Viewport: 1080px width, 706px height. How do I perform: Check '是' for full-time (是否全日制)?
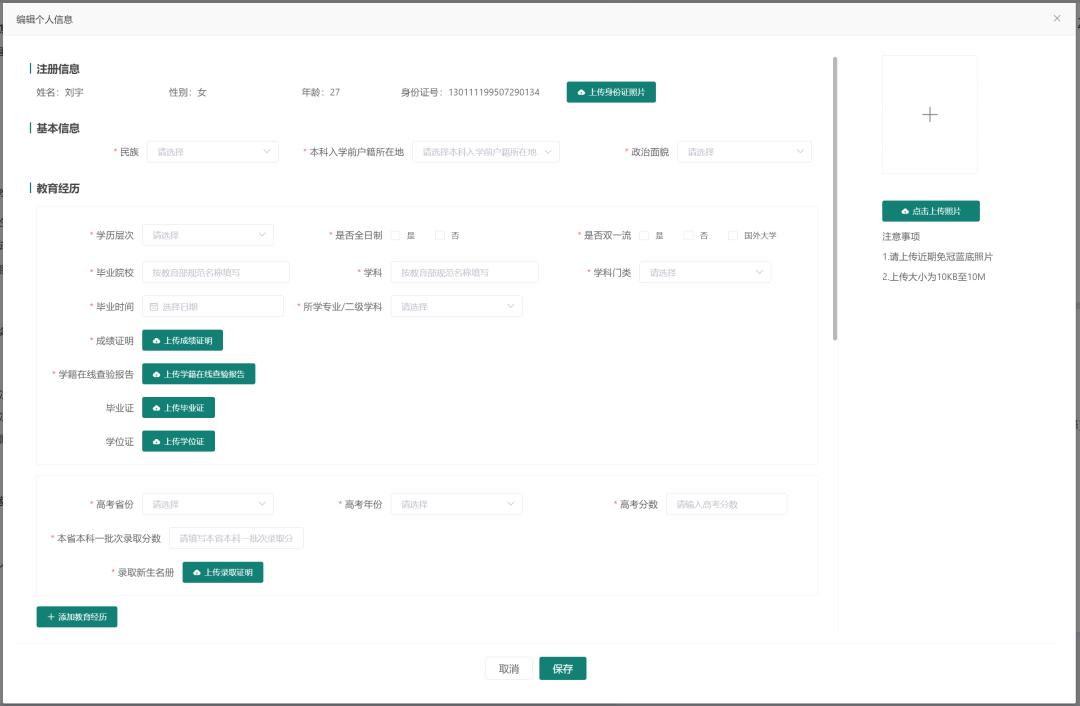coord(396,236)
